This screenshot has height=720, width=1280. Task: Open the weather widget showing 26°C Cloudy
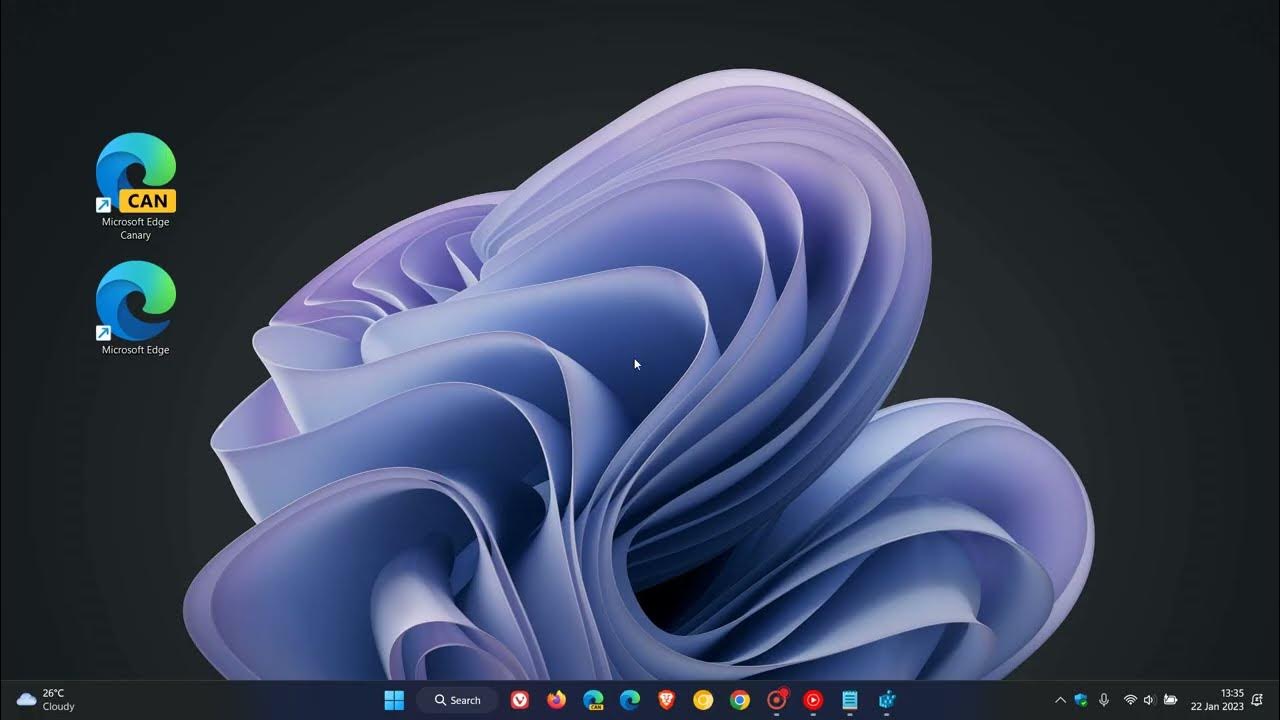click(46, 700)
